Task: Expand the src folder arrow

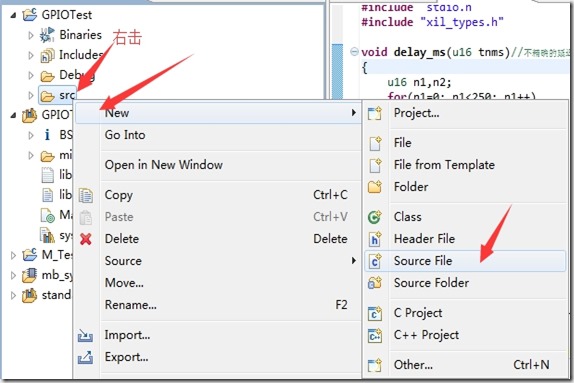Action: click(31, 96)
